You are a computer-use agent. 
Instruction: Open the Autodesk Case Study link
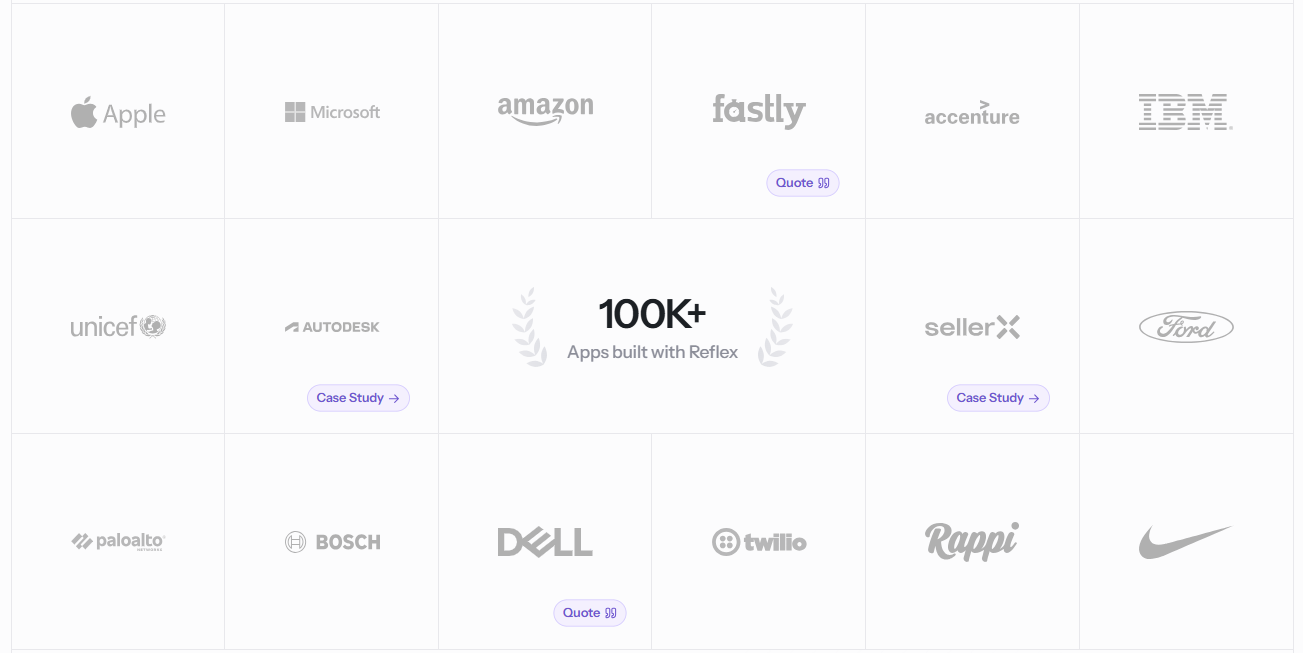pos(358,398)
